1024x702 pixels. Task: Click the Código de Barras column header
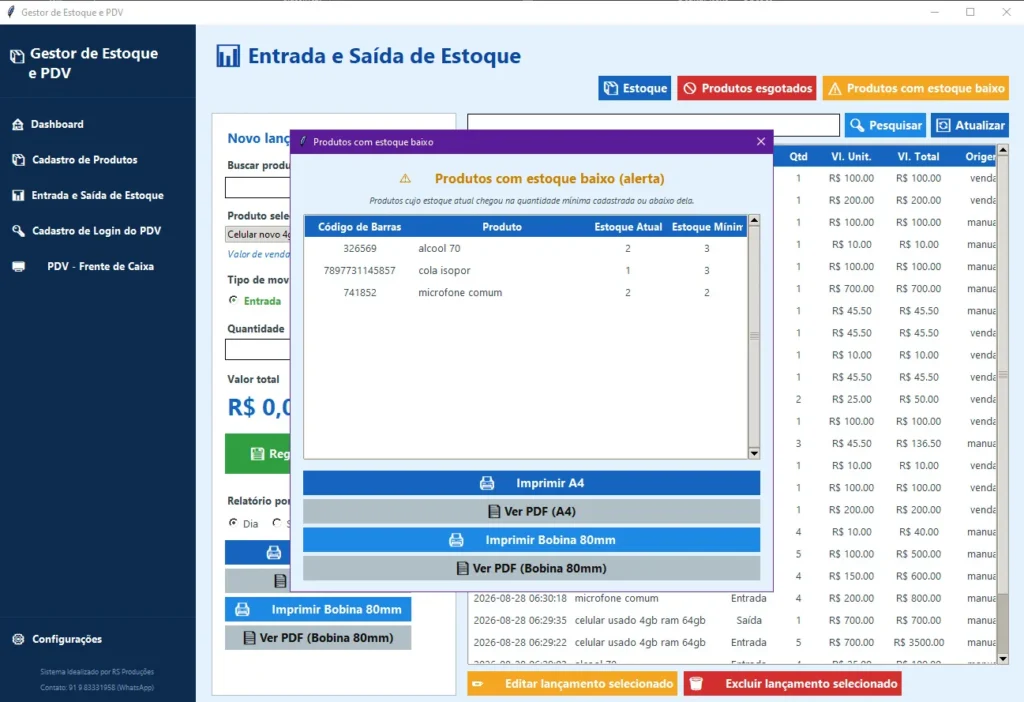[359, 227]
